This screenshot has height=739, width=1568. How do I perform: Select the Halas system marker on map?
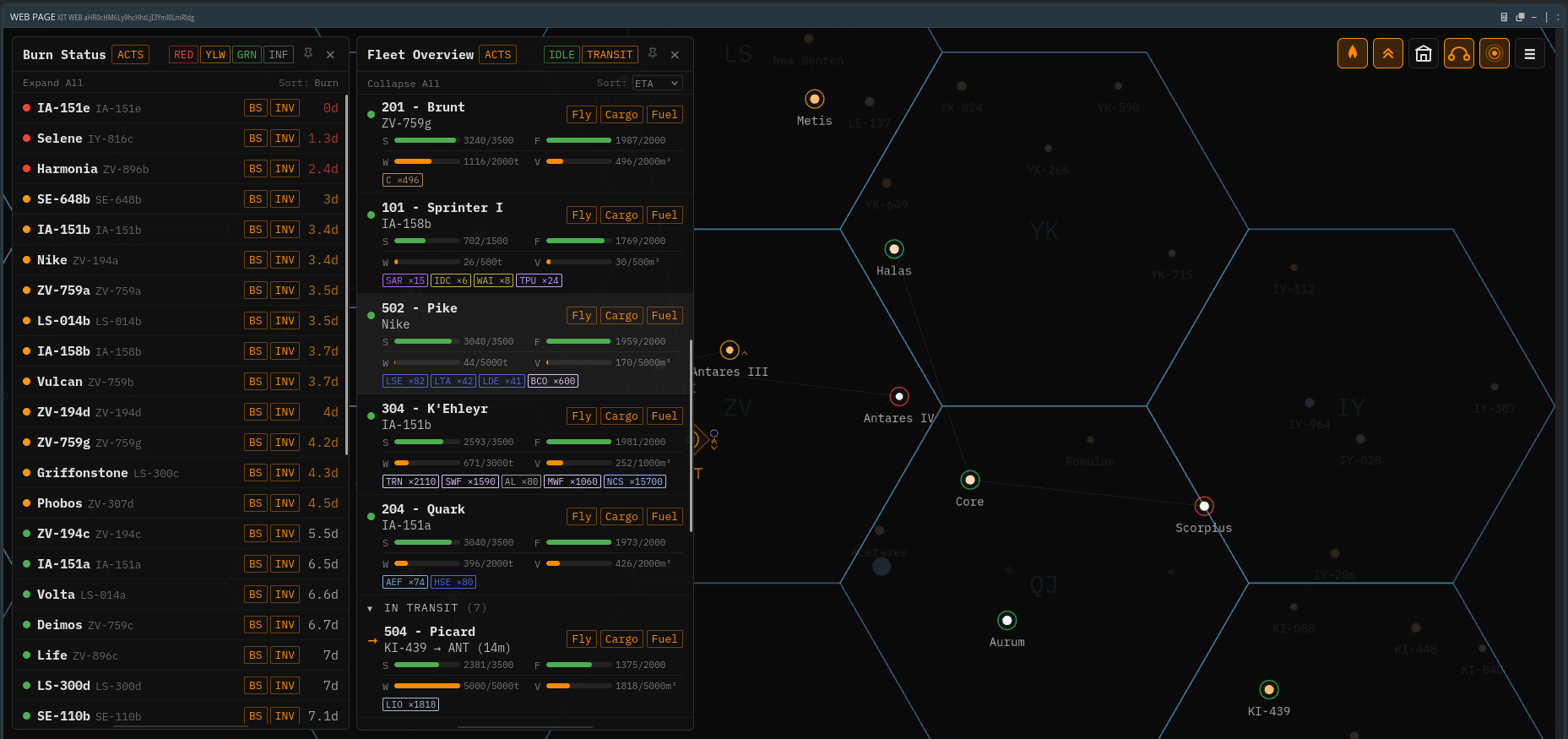(x=893, y=249)
